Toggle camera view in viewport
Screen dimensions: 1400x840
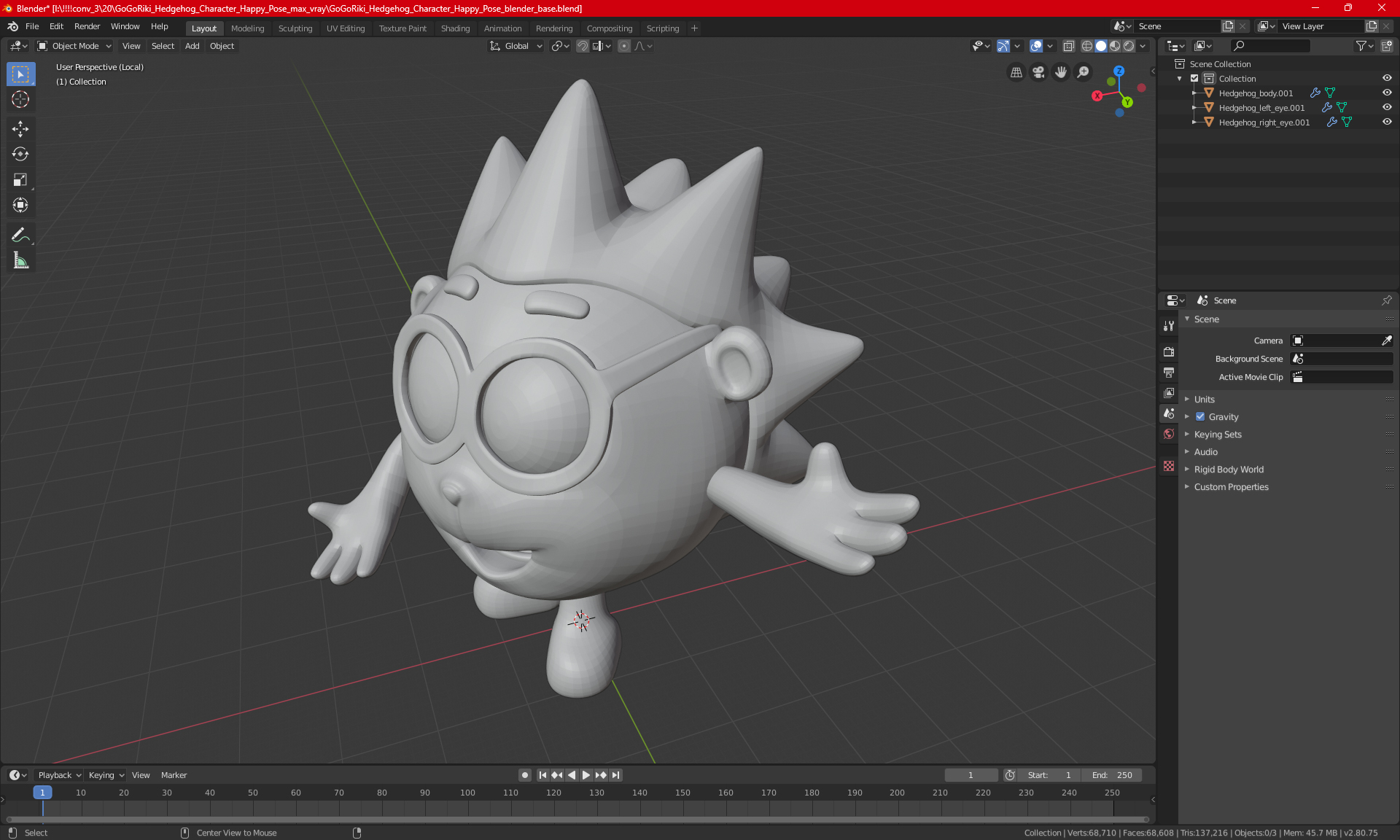pyautogui.click(x=1038, y=72)
